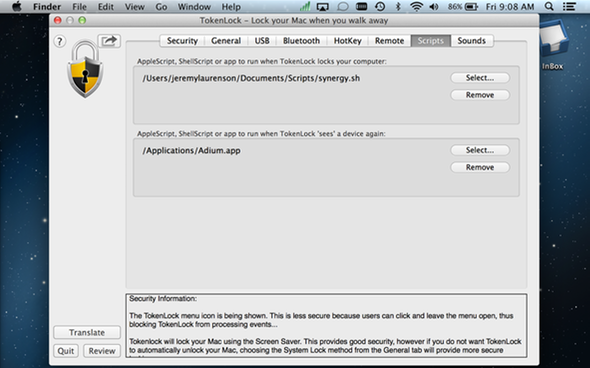Screen dimensions: 590x368
Task: Click Select... for the device-seen script
Action: coord(480,150)
